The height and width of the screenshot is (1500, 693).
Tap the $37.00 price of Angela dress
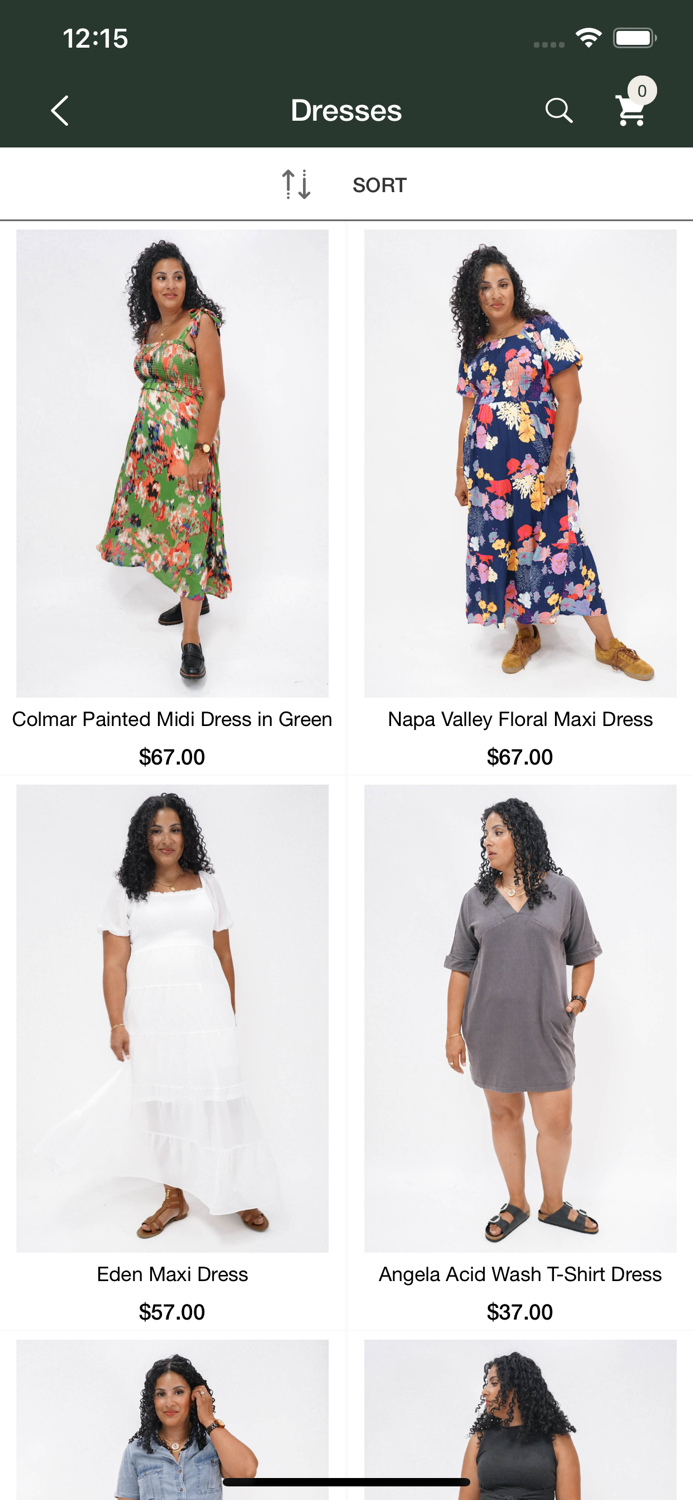(520, 1312)
